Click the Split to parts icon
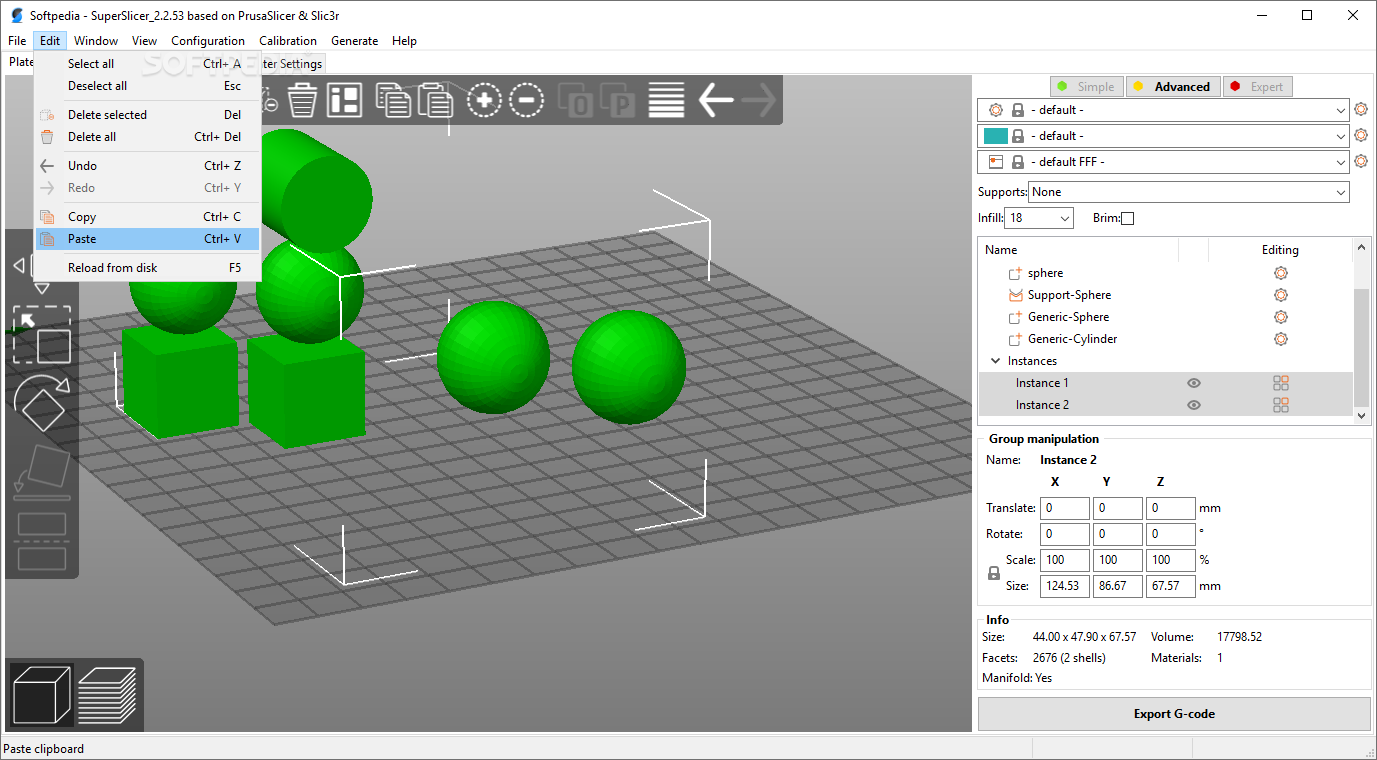 click(x=619, y=101)
